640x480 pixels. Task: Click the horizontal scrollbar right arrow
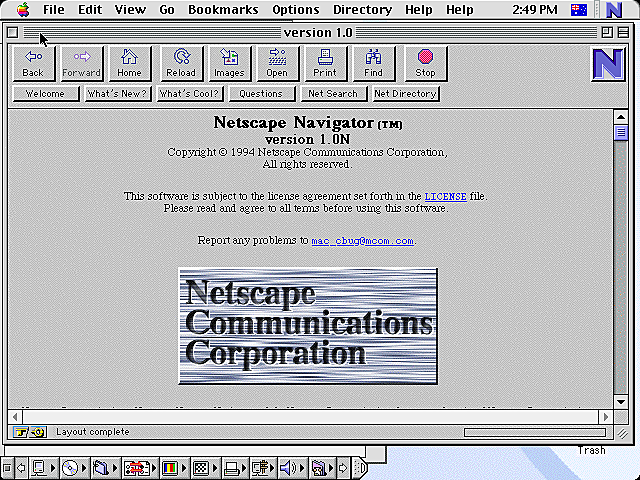[606, 417]
